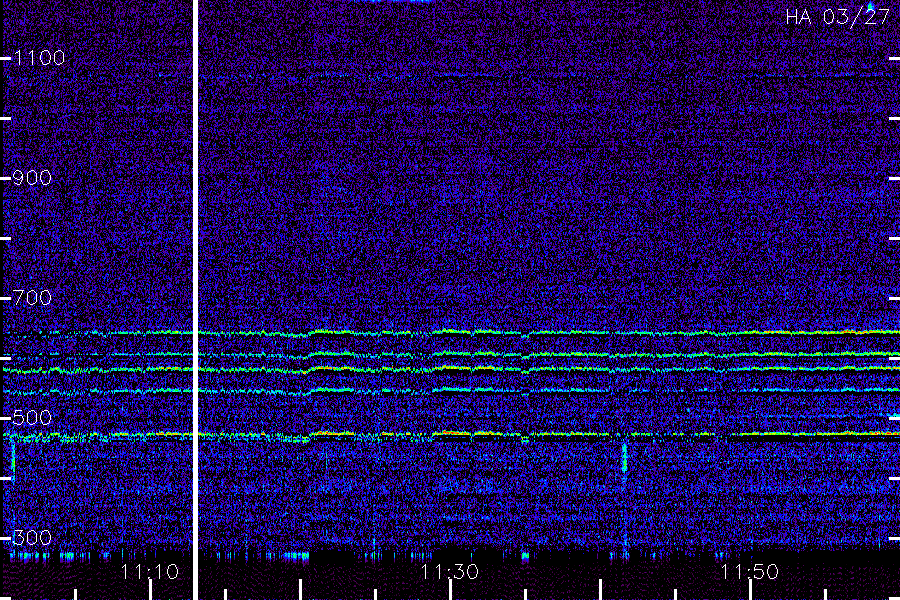The width and height of the screenshot is (900, 600).
Task: Click the 500 frequency axis label
Action: (32, 418)
